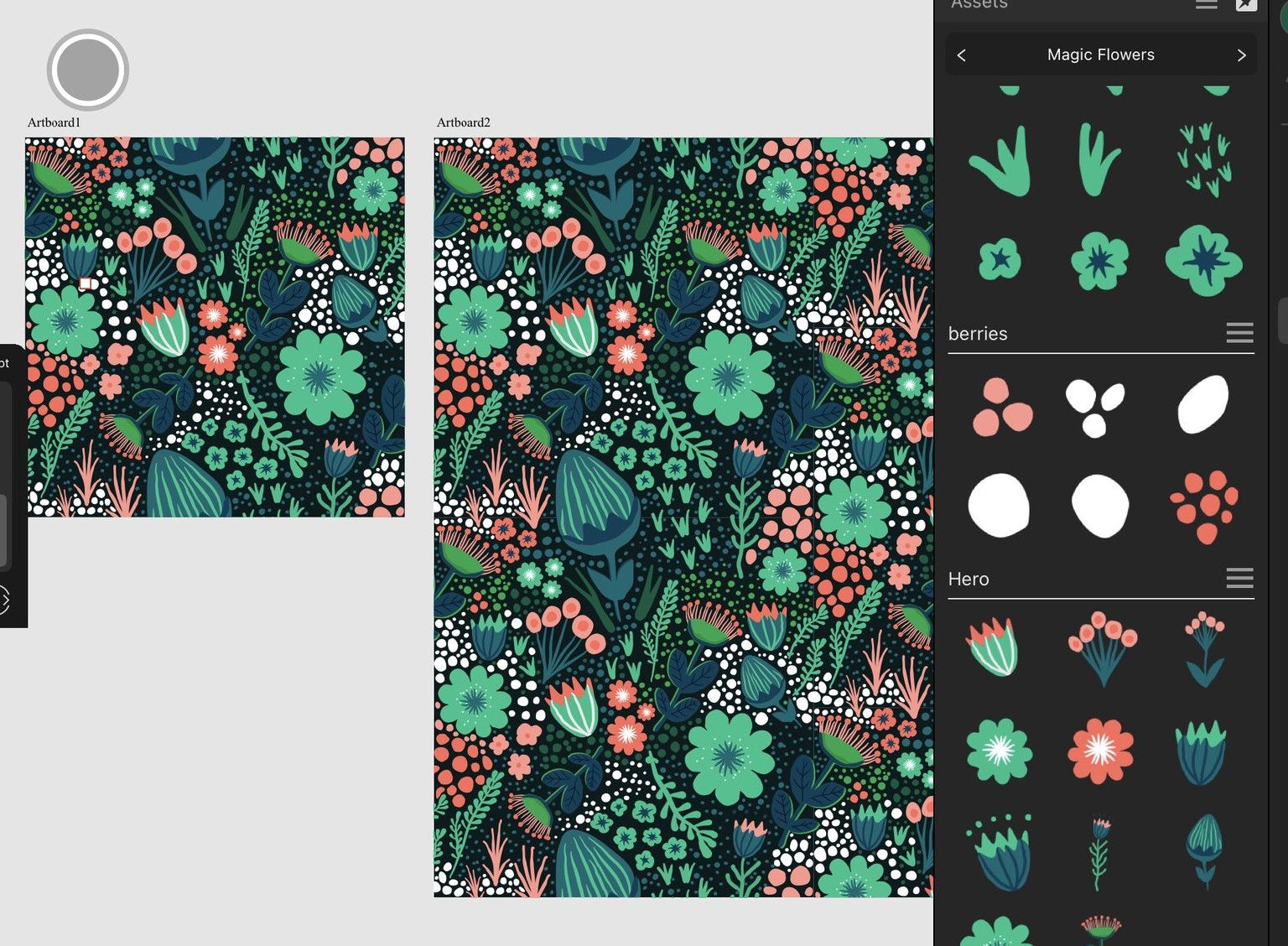
Task: Select the Artboard2 tiled pattern canvas
Action: coord(683,517)
